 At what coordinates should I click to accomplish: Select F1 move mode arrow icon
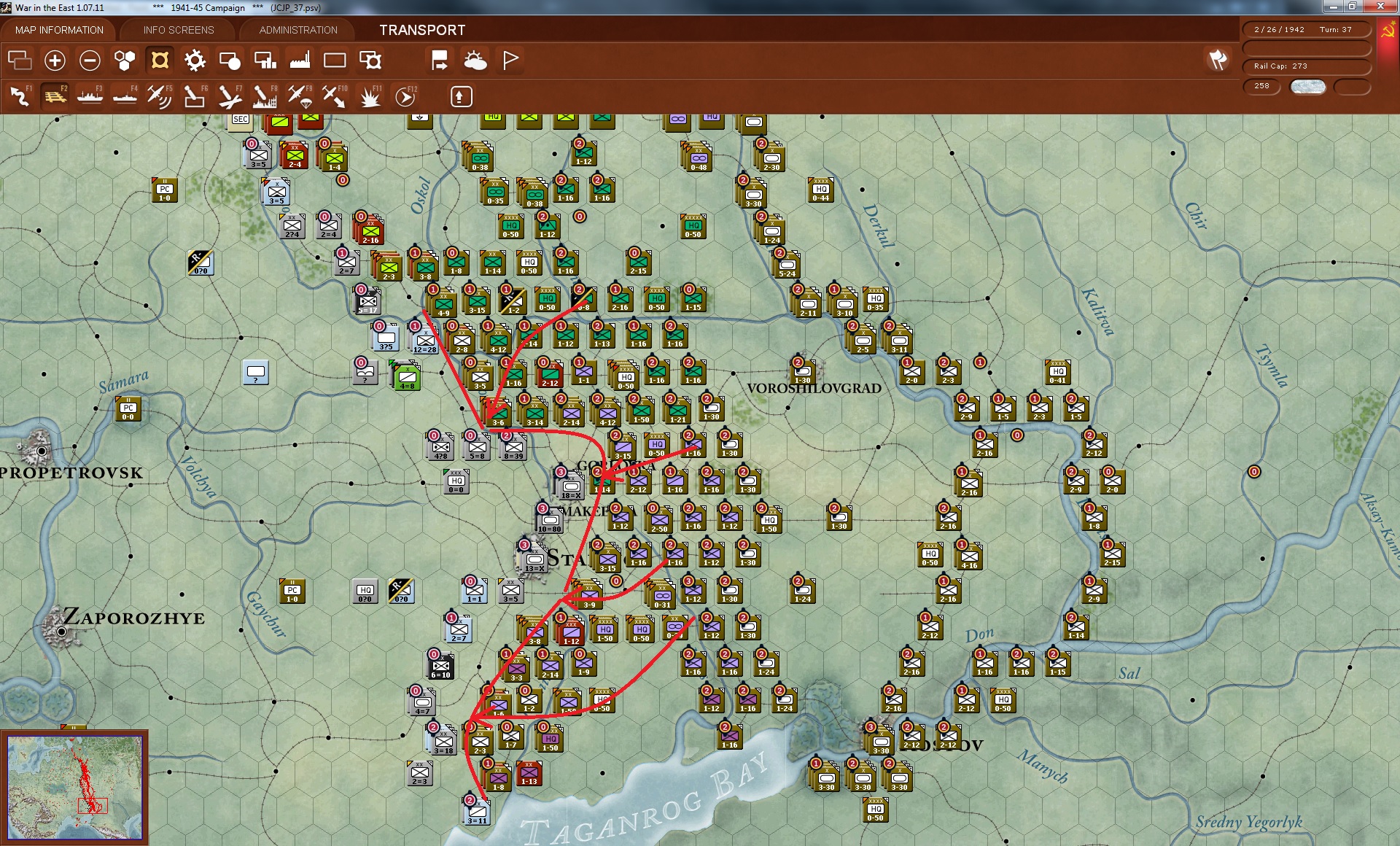pos(20,96)
